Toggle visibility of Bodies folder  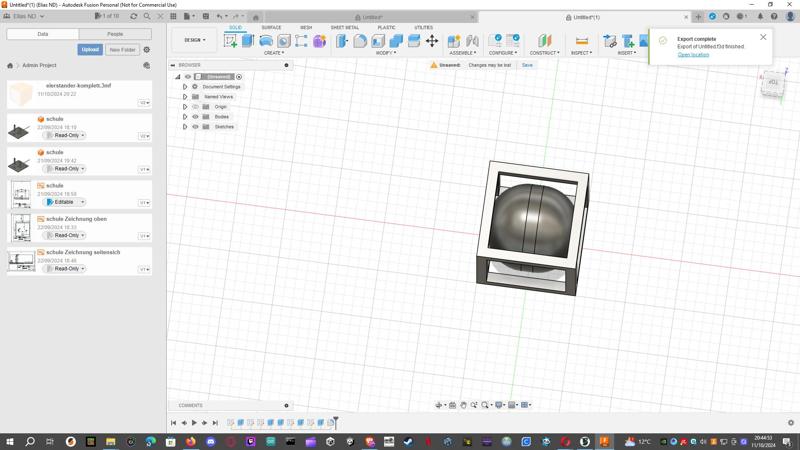point(195,117)
